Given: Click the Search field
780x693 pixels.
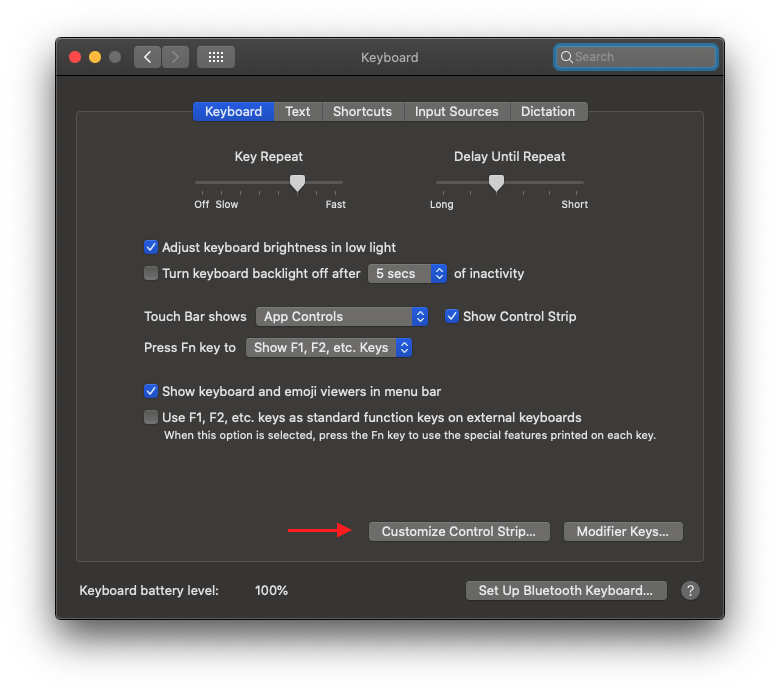Looking at the screenshot, I should (x=636, y=57).
